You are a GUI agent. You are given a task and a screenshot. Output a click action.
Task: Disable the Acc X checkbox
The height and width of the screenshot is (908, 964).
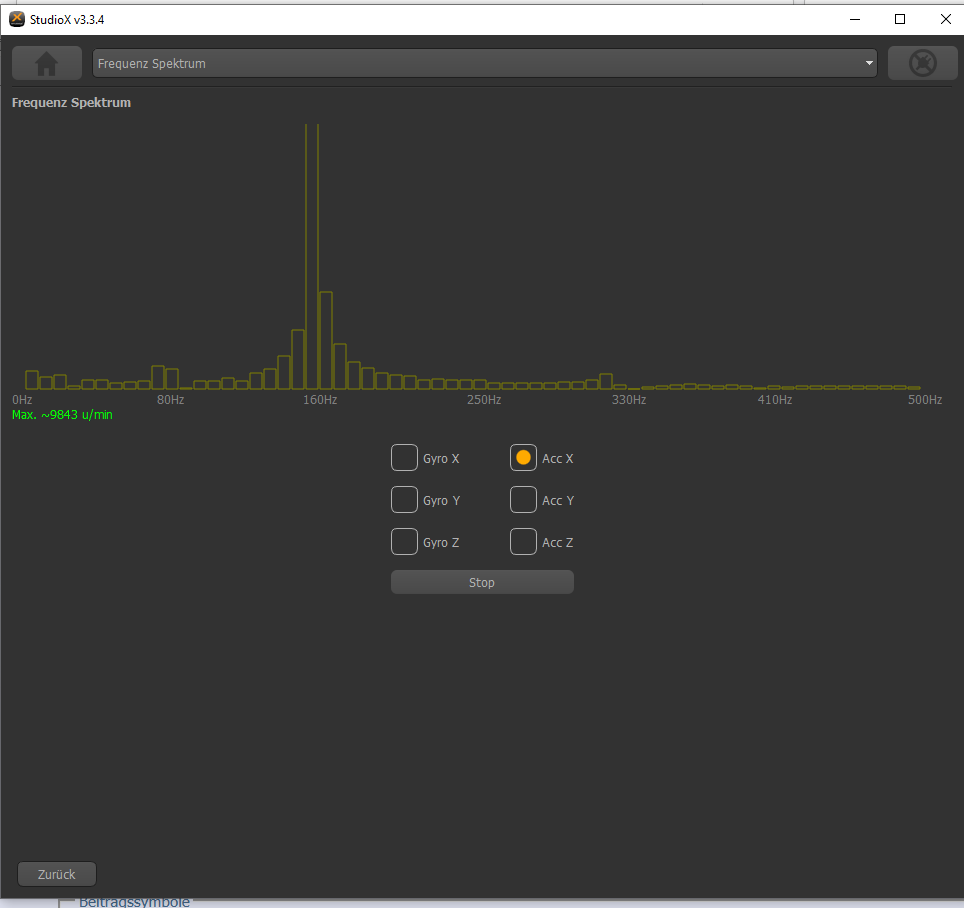pyautogui.click(x=523, y=458)
